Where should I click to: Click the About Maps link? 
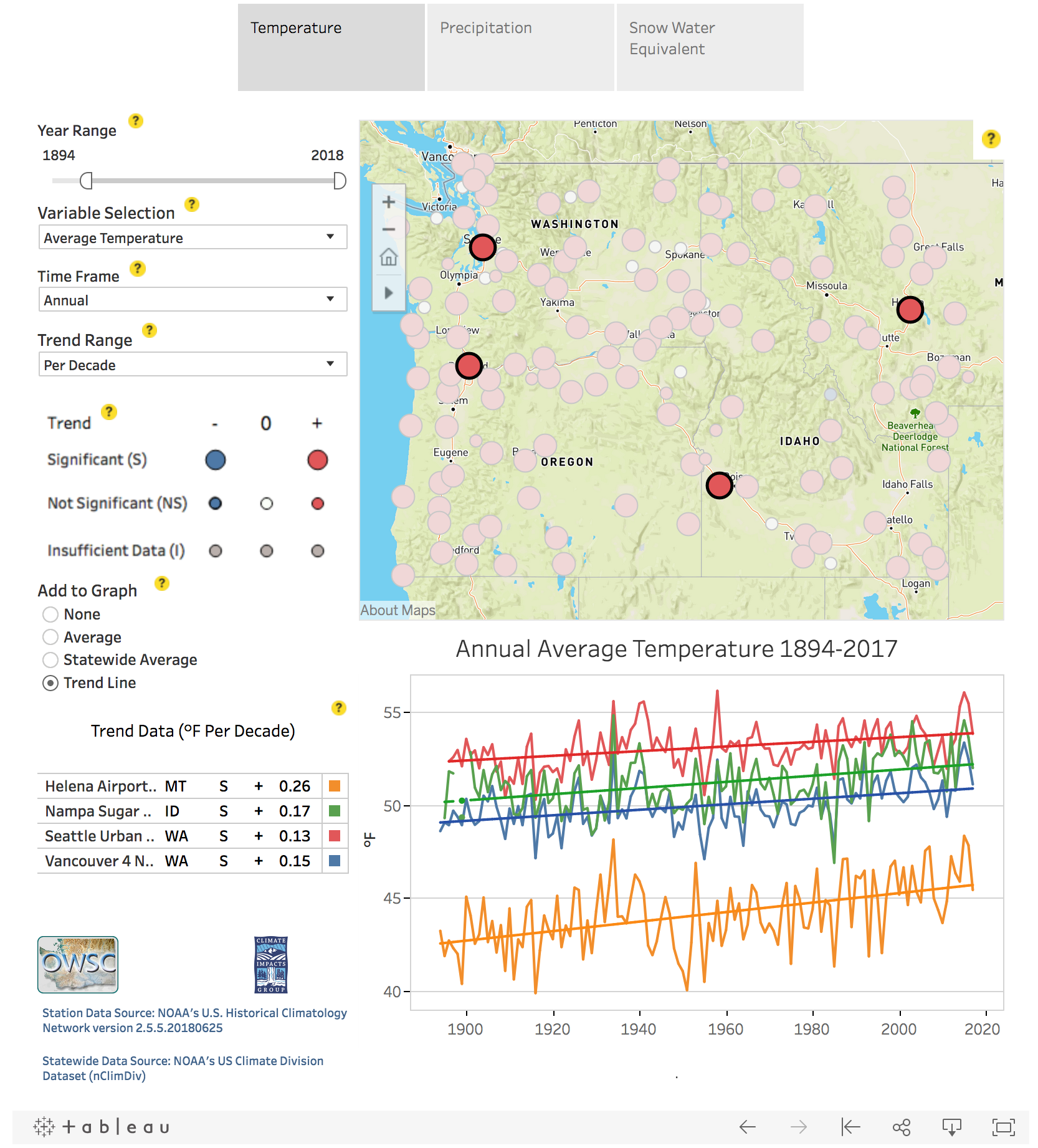397,610
